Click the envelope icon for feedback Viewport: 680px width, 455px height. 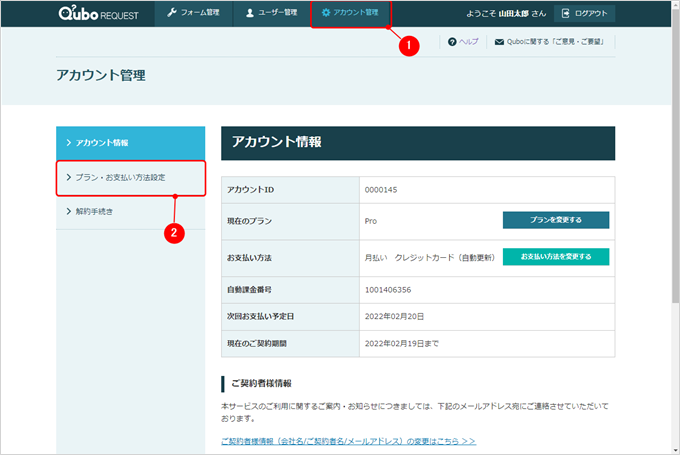[499, 42]
